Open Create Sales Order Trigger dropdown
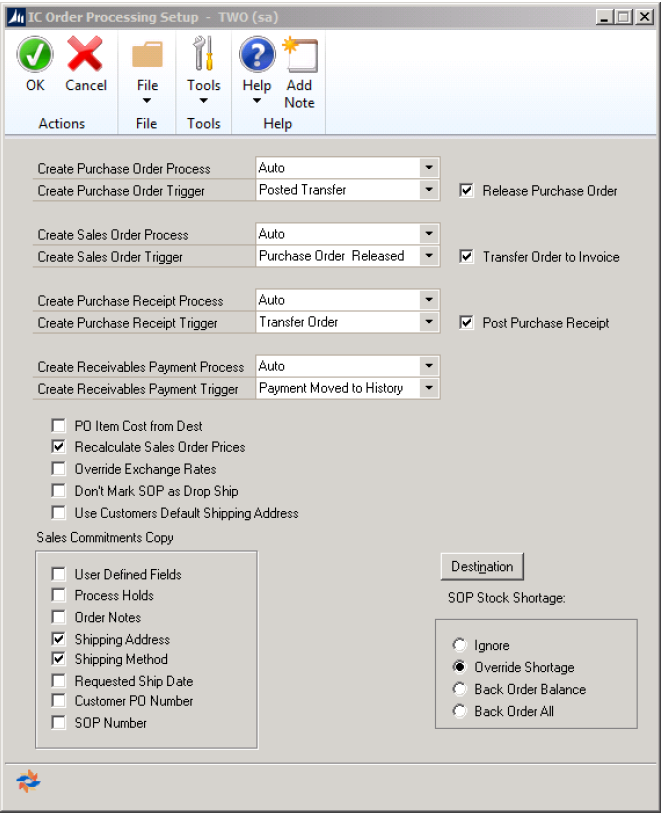 428,256
